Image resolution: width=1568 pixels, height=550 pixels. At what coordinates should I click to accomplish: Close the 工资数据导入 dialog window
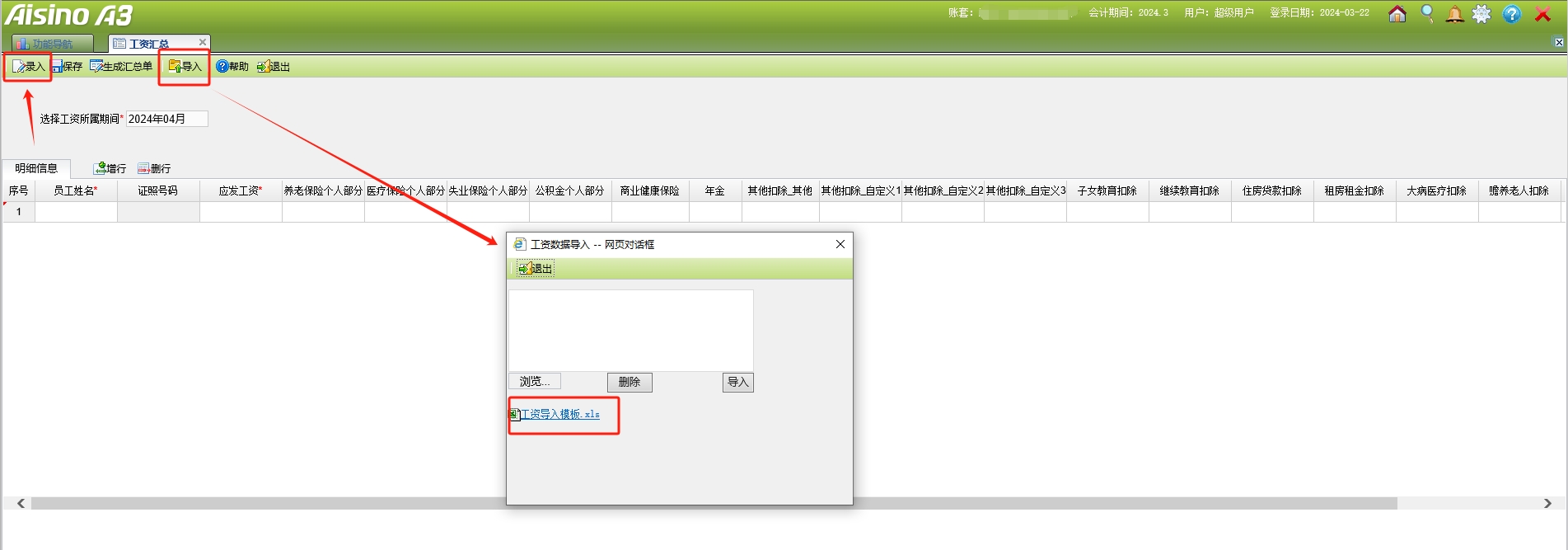[840, 244]
